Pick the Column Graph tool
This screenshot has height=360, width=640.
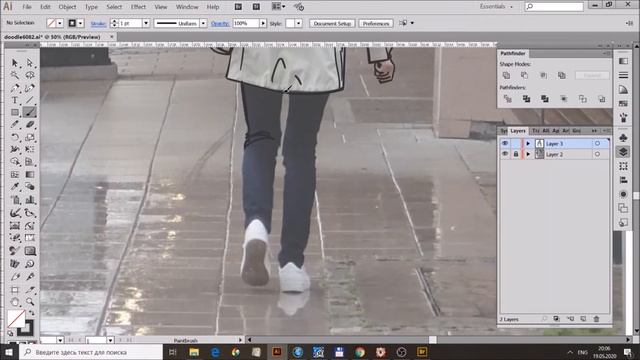click(30, 200)
